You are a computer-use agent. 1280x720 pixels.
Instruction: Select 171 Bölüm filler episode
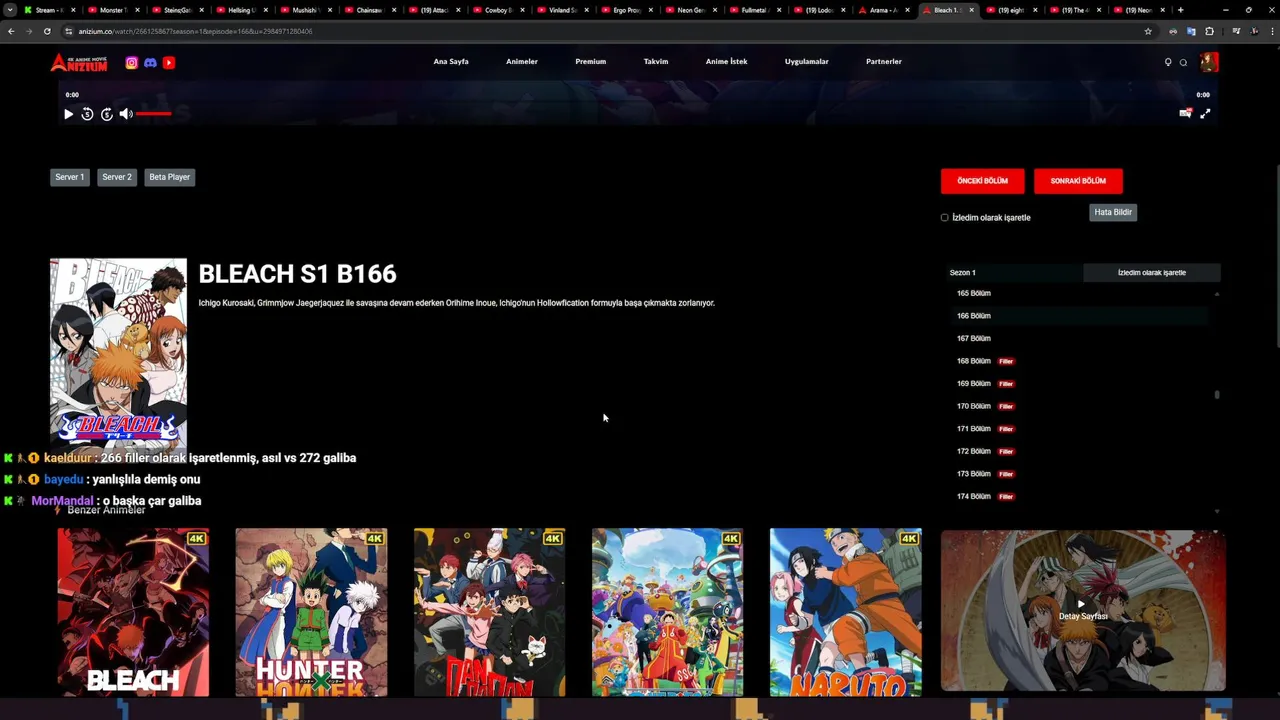tap(1078, 429)
